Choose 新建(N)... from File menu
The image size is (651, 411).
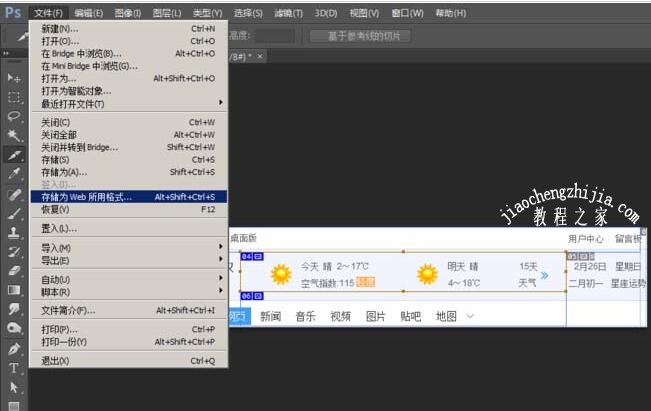(129, 29)
